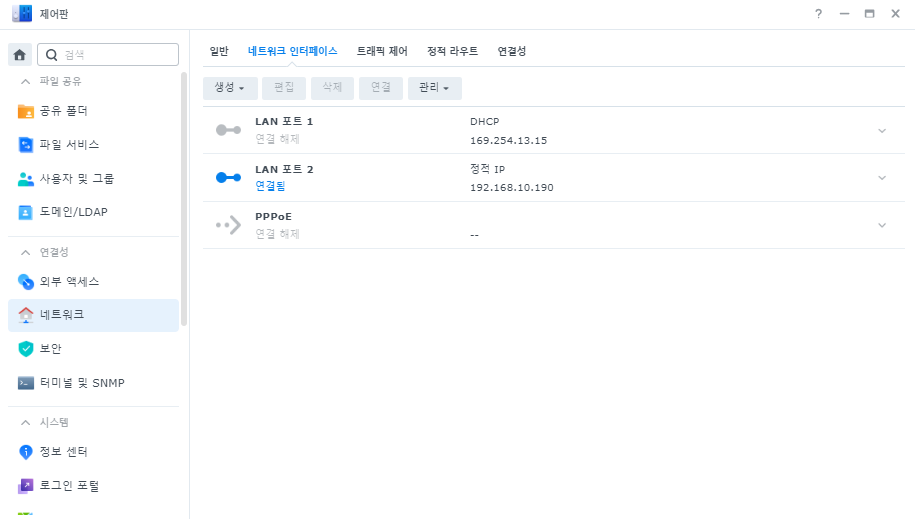This screenshot has width=915, height=519.
Task: Open help with the question mark icon
Action: pos(818,14)
